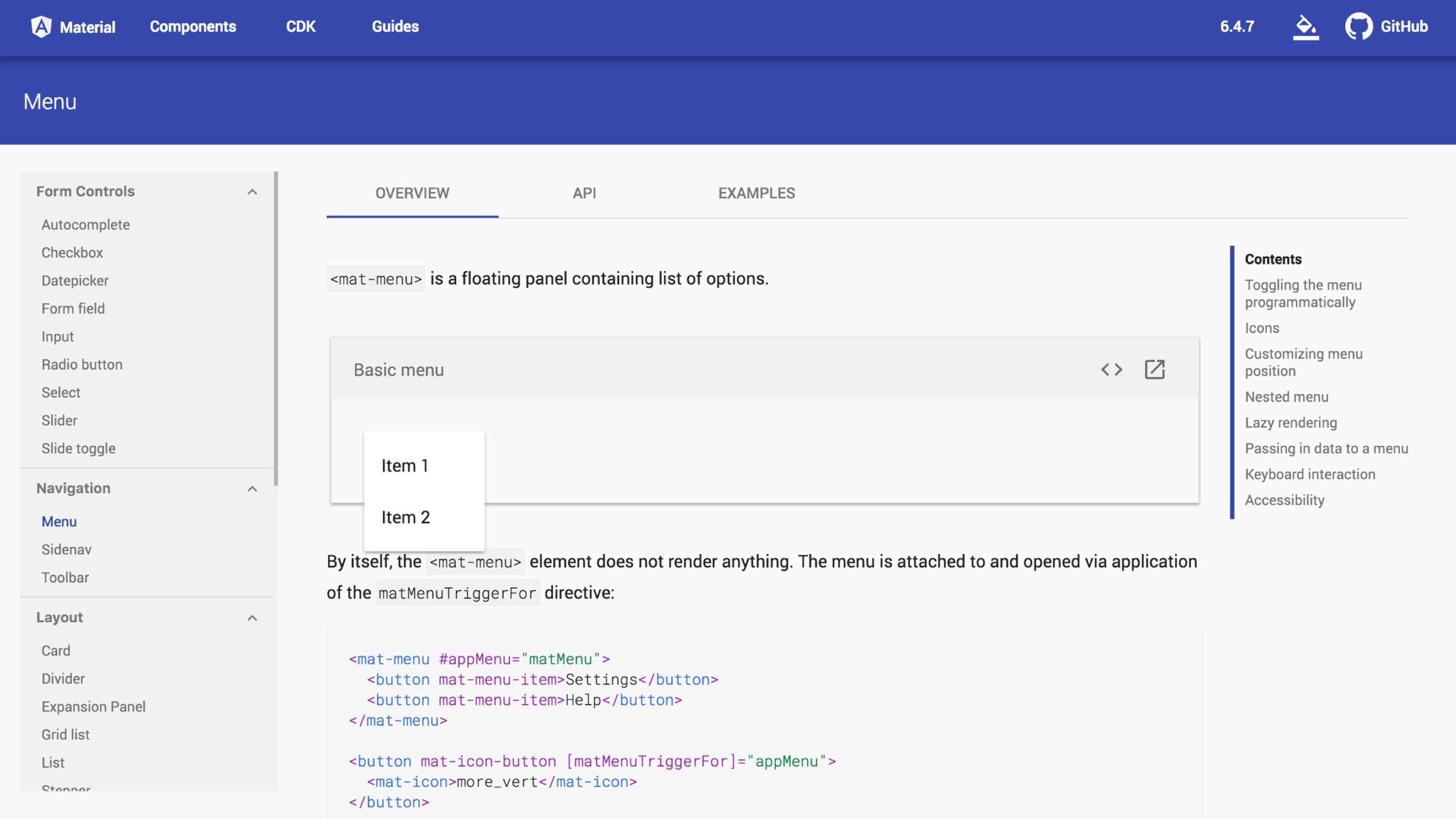Open the Radio button component page
Viewport: 1456px width, 819px height.
tap(82, 364)
